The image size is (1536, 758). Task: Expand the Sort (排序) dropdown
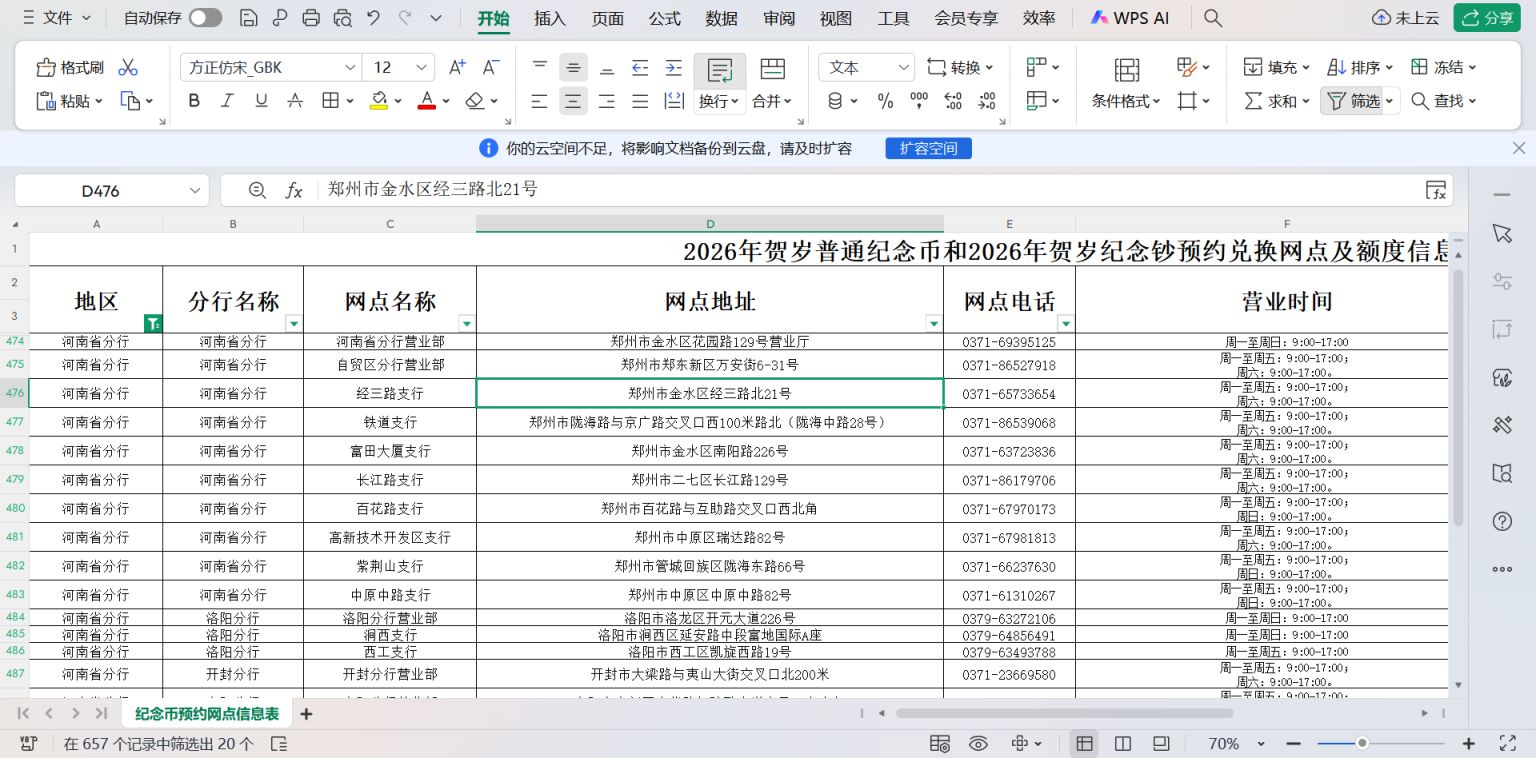coord(1388,67)
